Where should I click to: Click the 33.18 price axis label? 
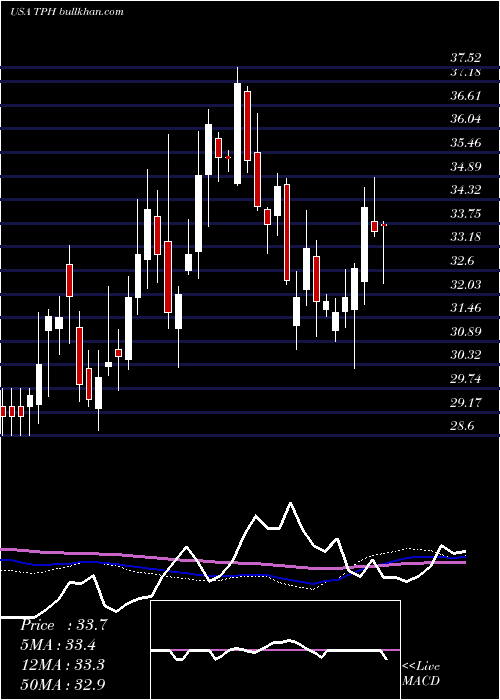point(466,237)
